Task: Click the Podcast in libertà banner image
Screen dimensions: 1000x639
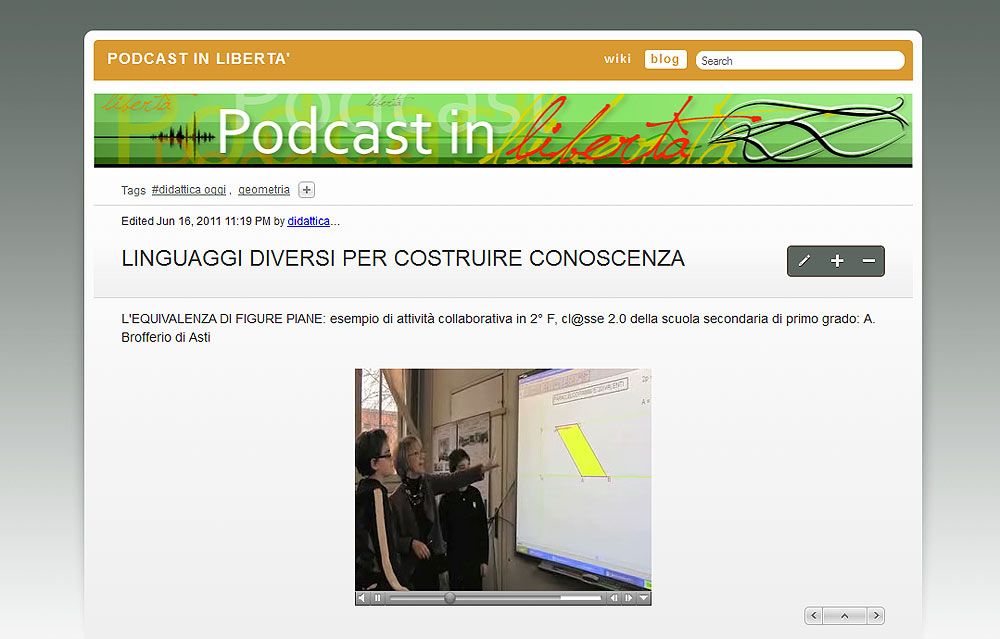Action: click(x=503, y=131)
